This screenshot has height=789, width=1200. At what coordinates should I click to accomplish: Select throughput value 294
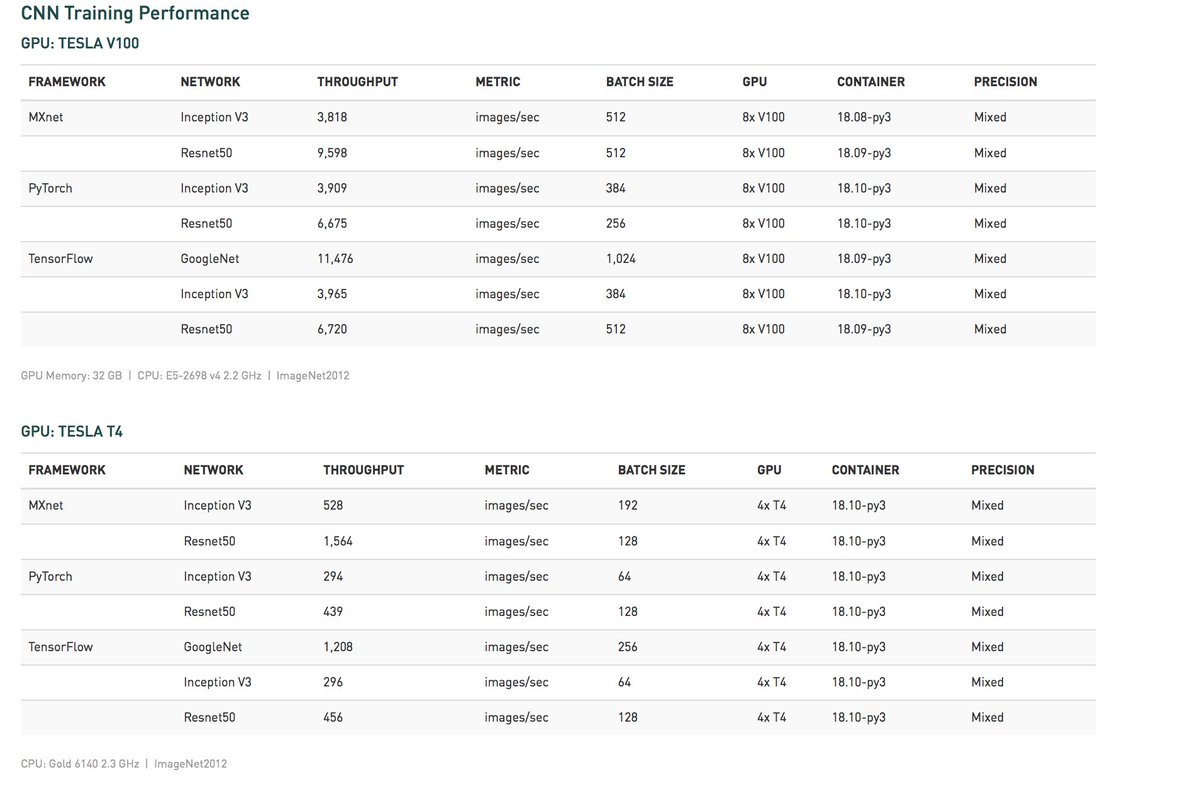coord(333,576)
